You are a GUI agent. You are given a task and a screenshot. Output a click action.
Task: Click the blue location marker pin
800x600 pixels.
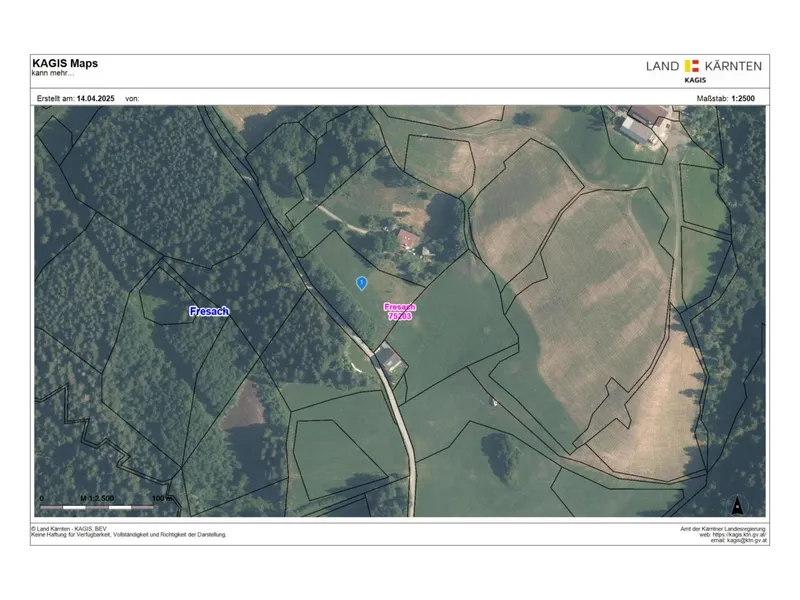361,284
